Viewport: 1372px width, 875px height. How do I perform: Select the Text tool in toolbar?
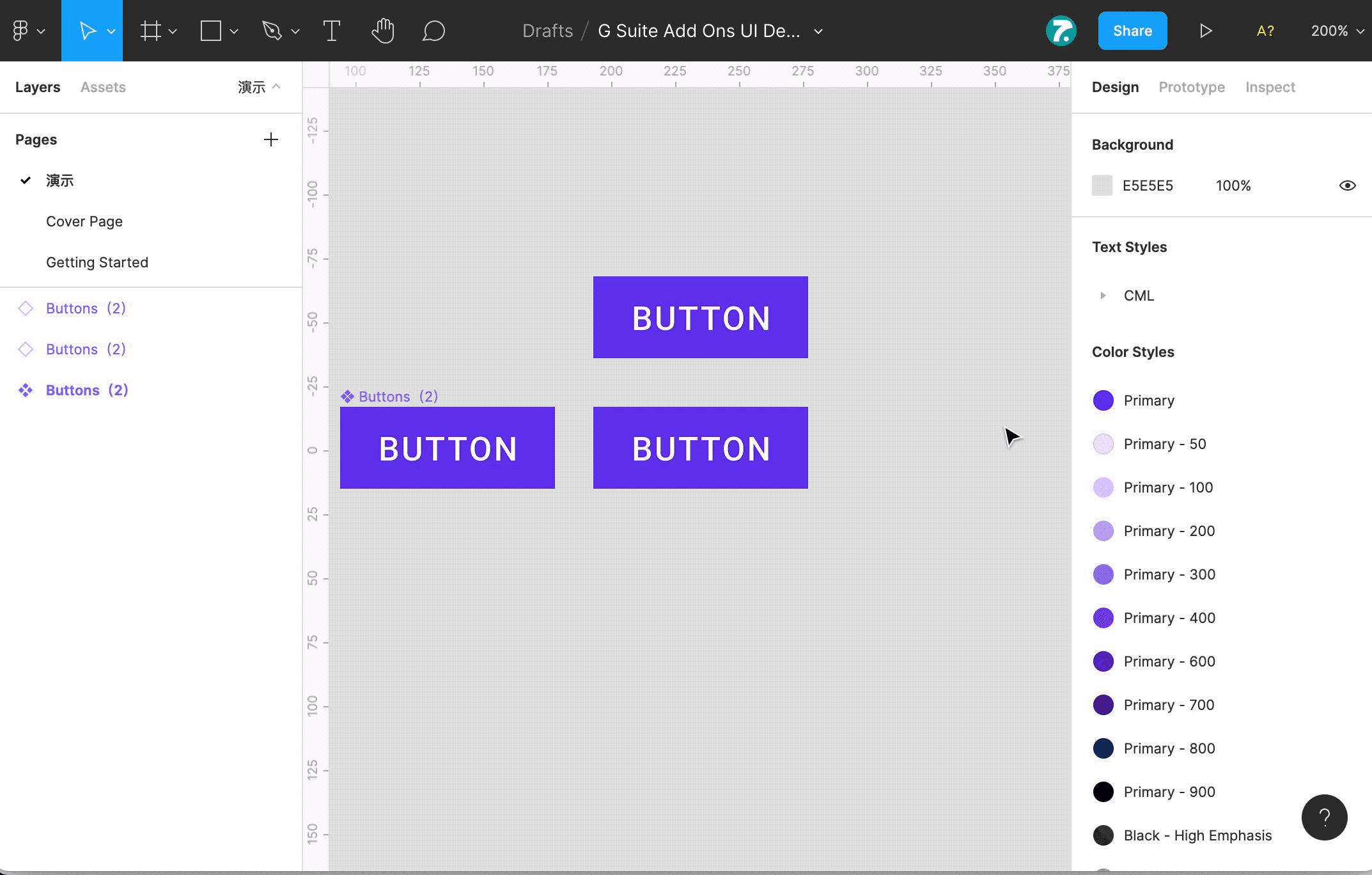pos(331,30)
